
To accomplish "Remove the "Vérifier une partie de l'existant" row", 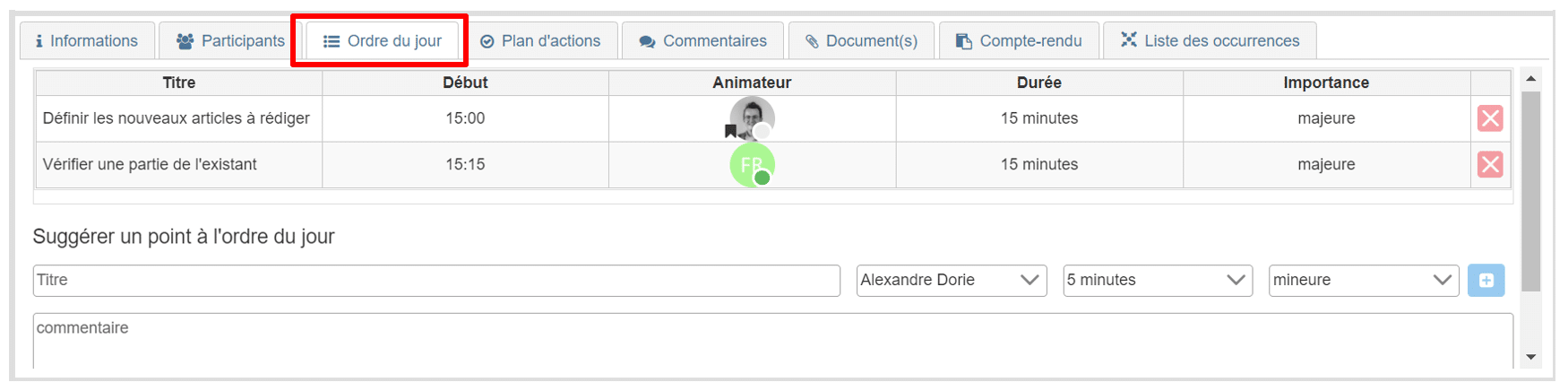I will pos(1489,164).
